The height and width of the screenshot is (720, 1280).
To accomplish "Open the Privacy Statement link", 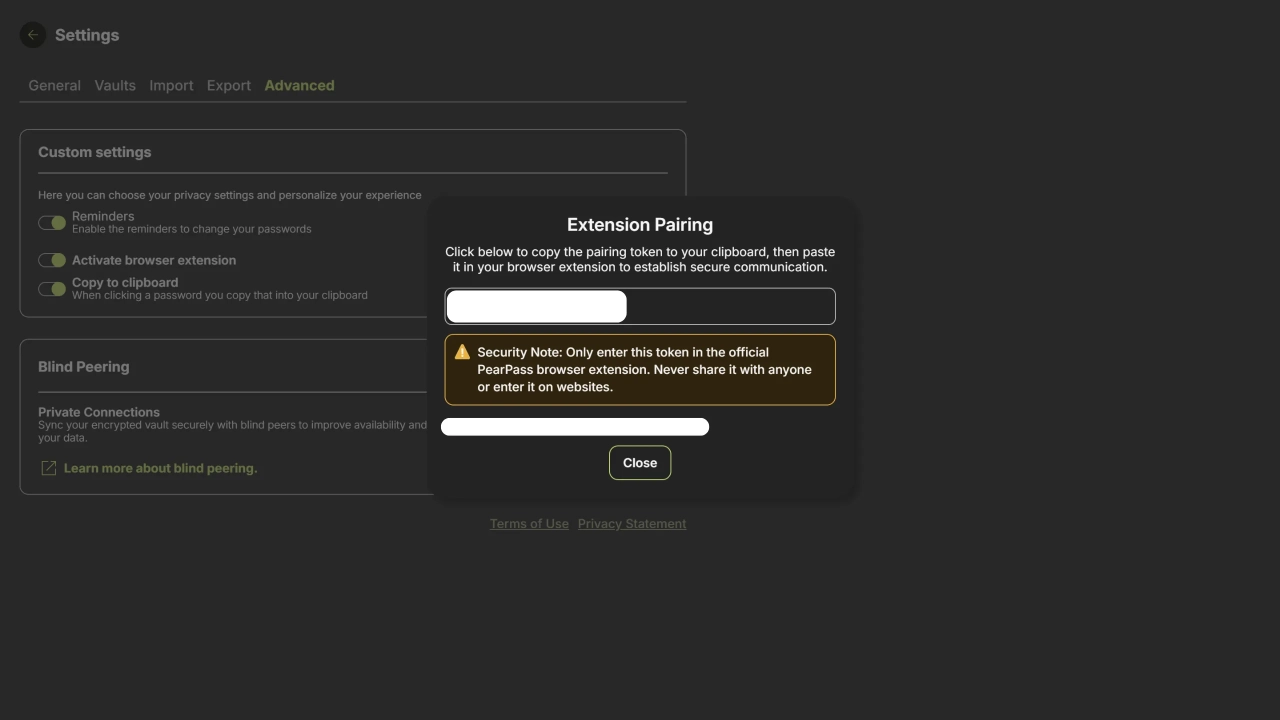I will point(632,524).
